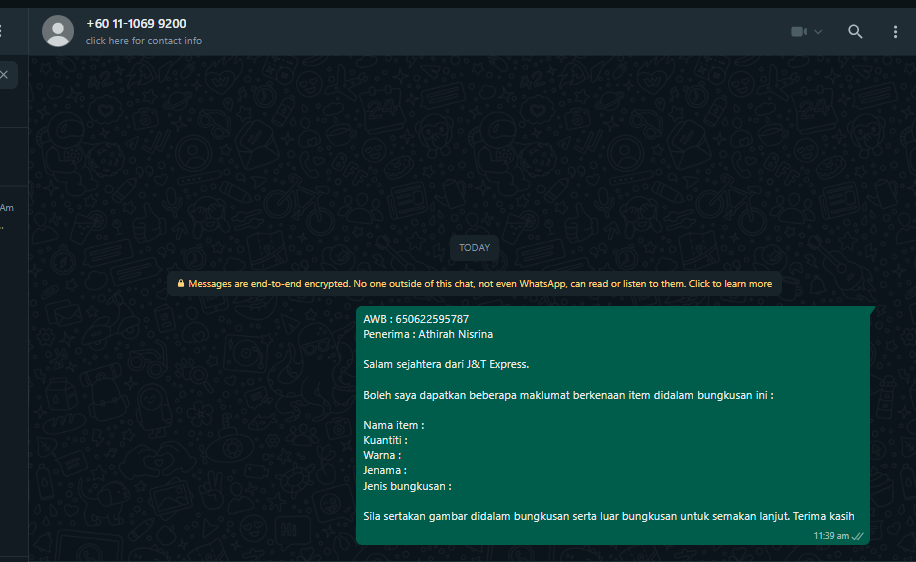Click the double-tick delivery status icon

(x=857, y=536)
